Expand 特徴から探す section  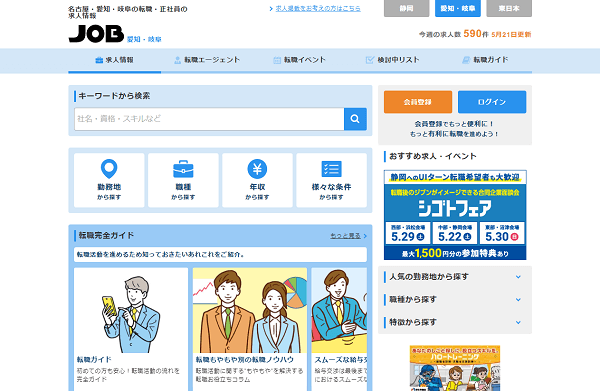coord(455,322)
